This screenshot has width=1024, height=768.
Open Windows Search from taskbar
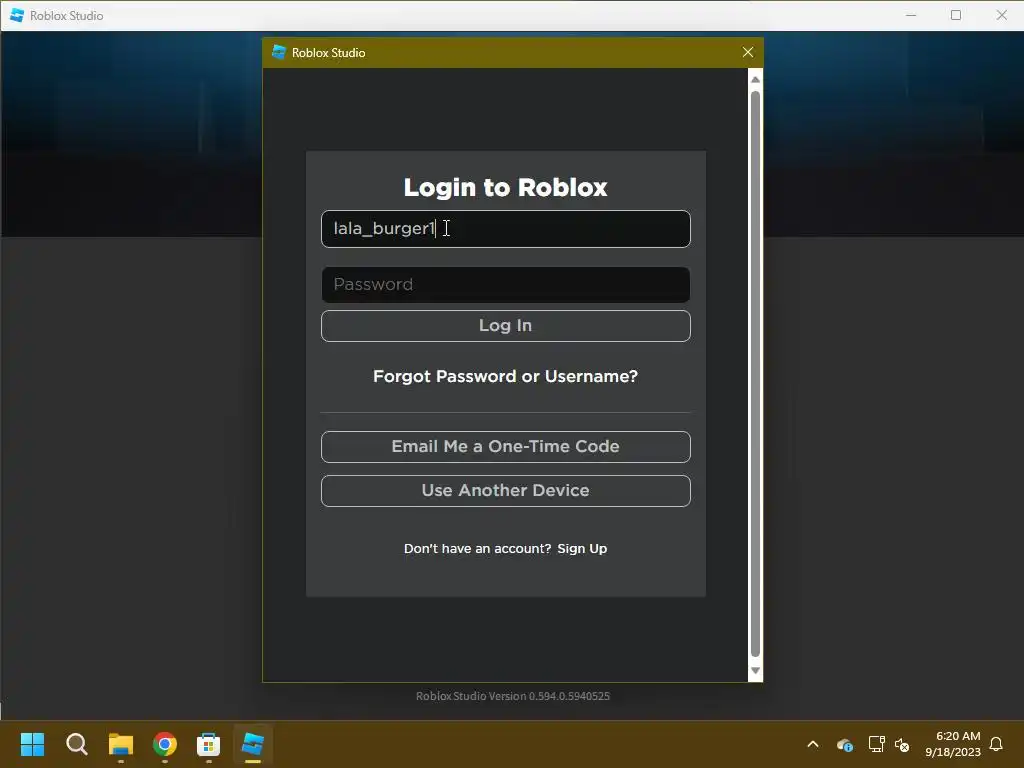pyautogui.click(x=76, y=744)
